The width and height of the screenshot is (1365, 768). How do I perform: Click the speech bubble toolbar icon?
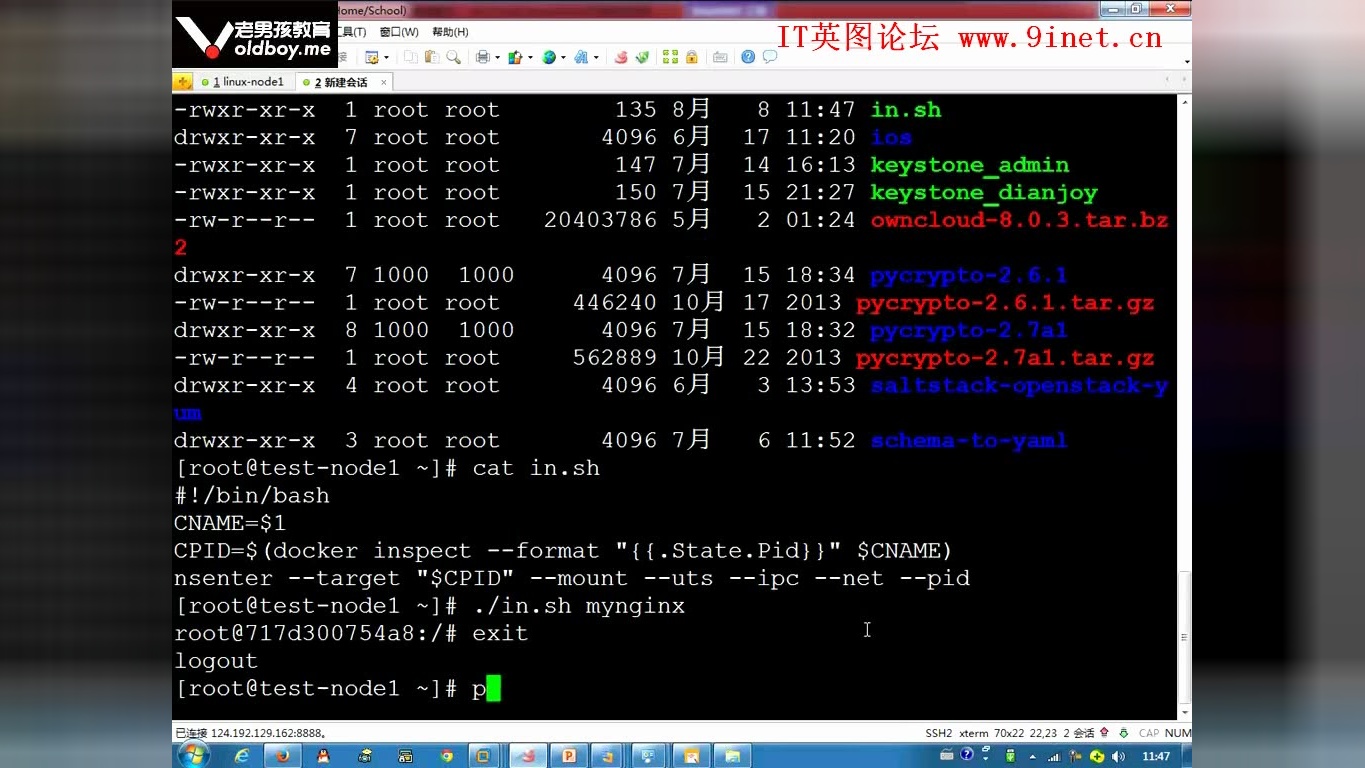pos(769,57)
